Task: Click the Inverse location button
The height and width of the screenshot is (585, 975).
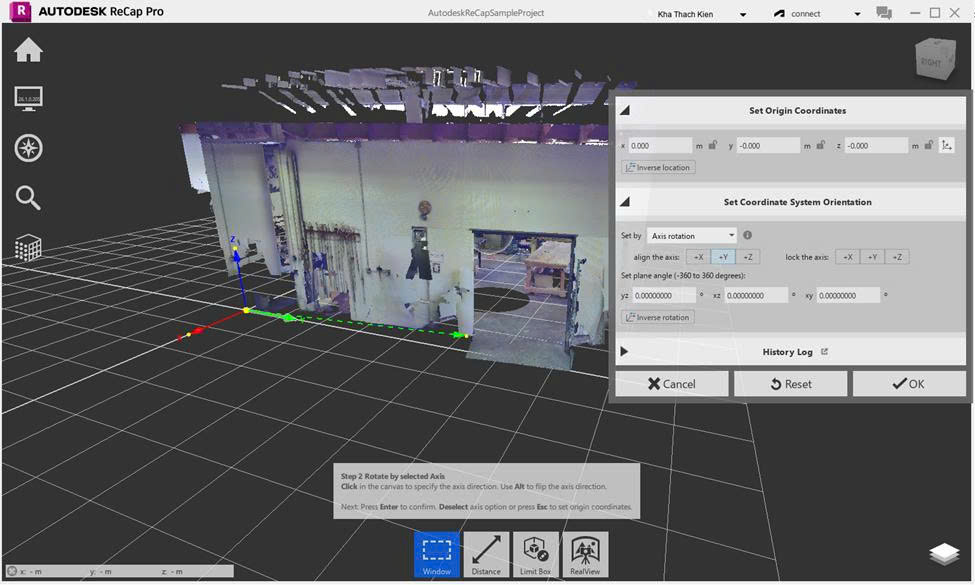Action: [x=658, y=167]
